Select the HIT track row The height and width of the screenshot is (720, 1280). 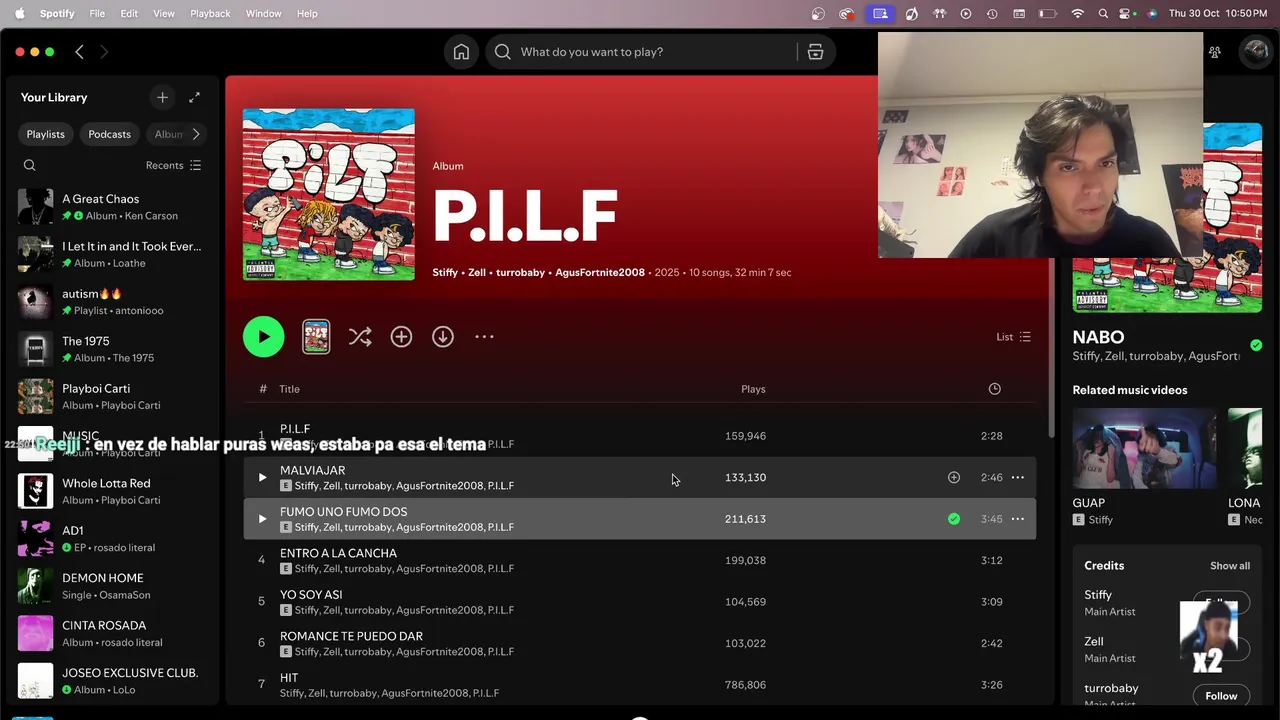(640, 685)
